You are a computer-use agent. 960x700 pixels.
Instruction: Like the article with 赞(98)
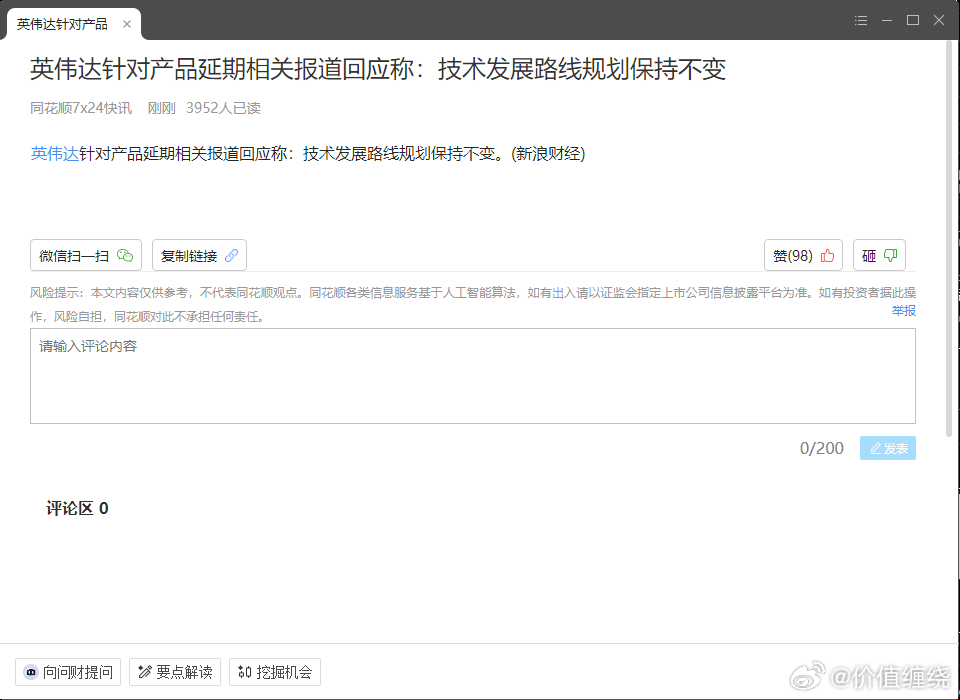803,255
